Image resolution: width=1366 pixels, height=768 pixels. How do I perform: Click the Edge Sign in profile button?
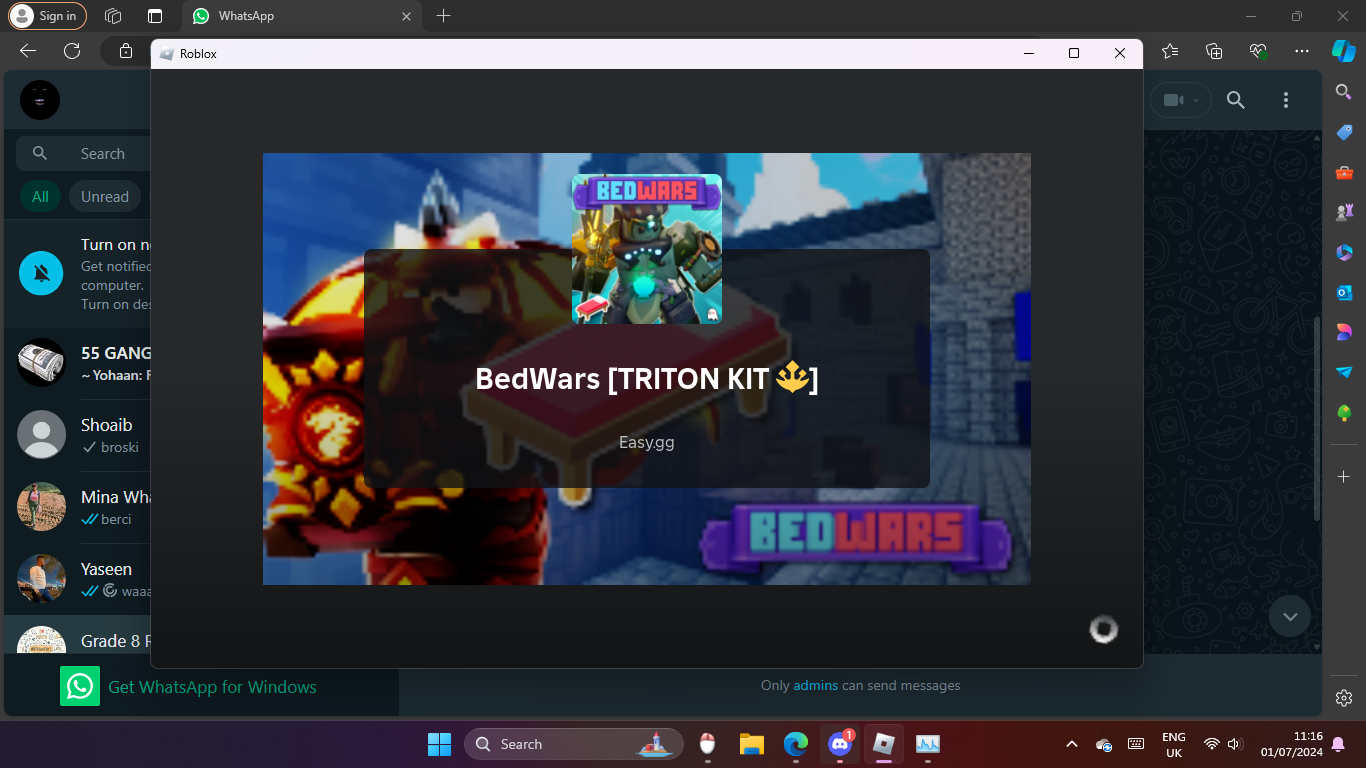[47, 16]
